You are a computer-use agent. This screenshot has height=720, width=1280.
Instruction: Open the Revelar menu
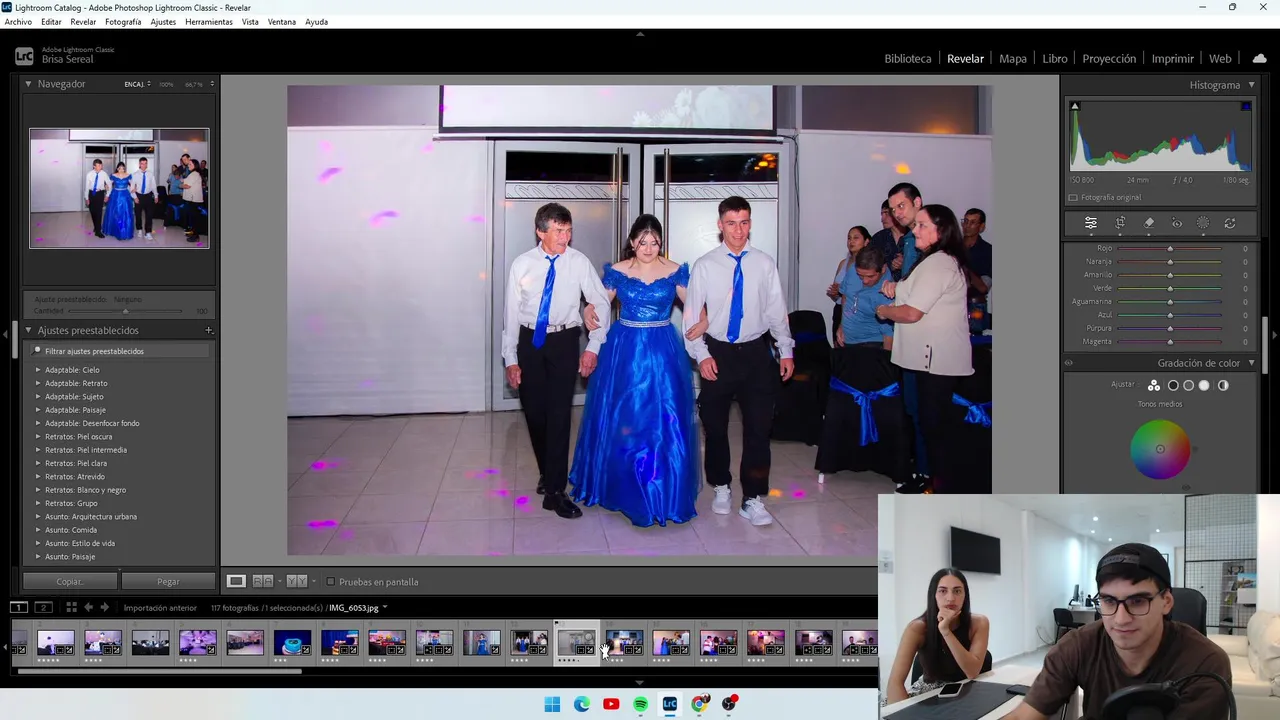point(83,21)
